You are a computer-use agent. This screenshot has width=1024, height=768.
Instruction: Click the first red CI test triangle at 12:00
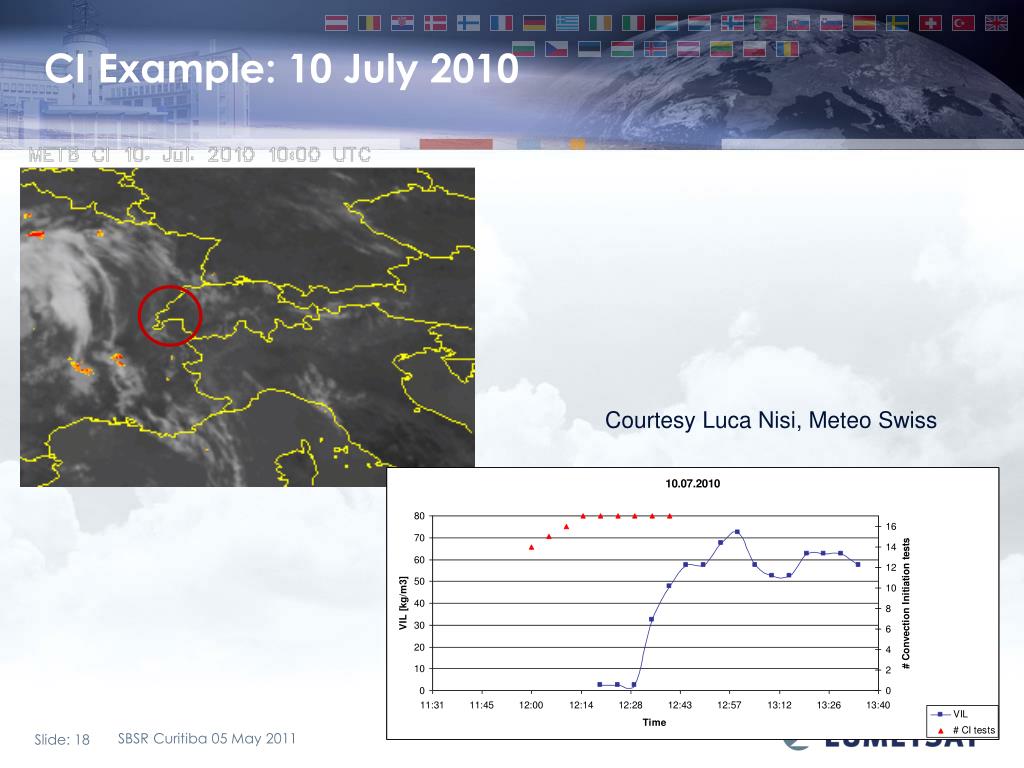tap(531, 547)
